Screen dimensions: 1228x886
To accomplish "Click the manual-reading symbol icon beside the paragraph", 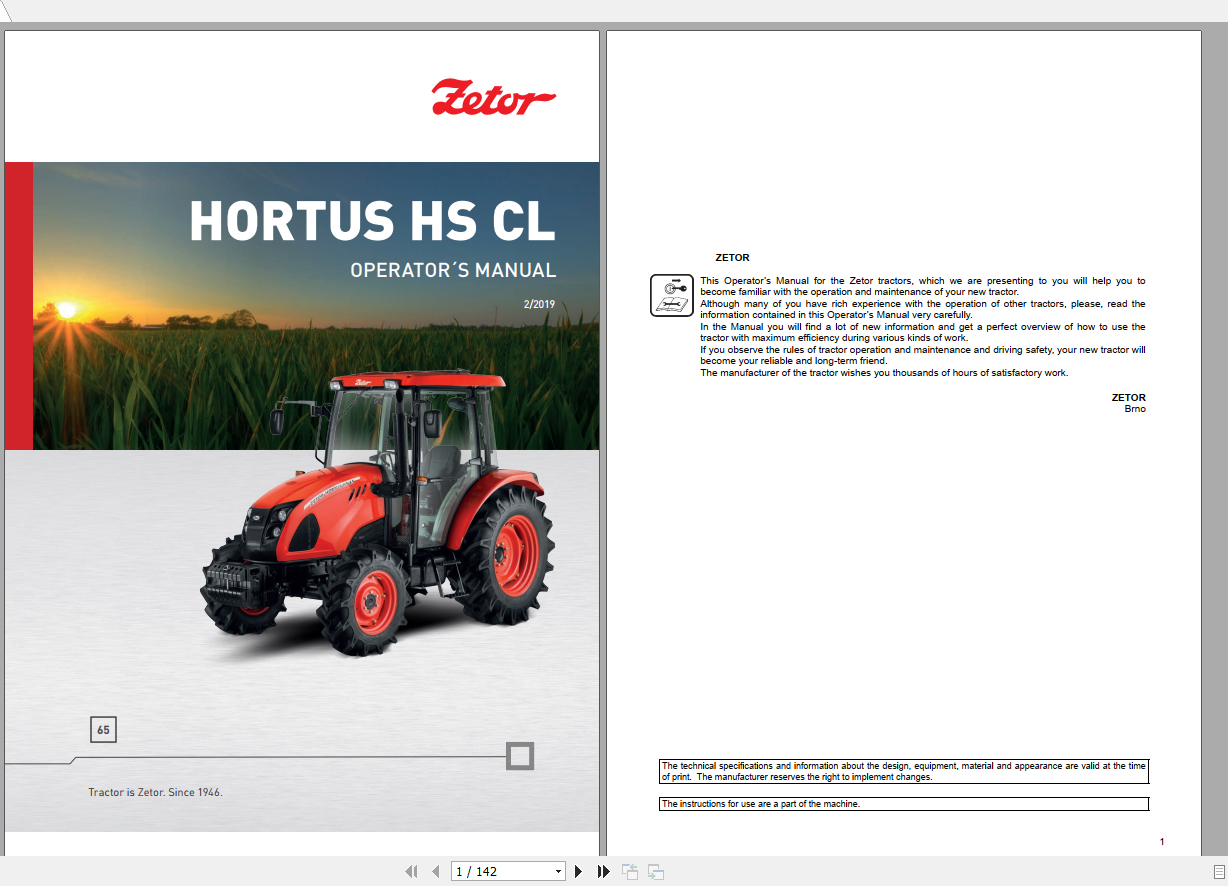I will pos(672,296).
